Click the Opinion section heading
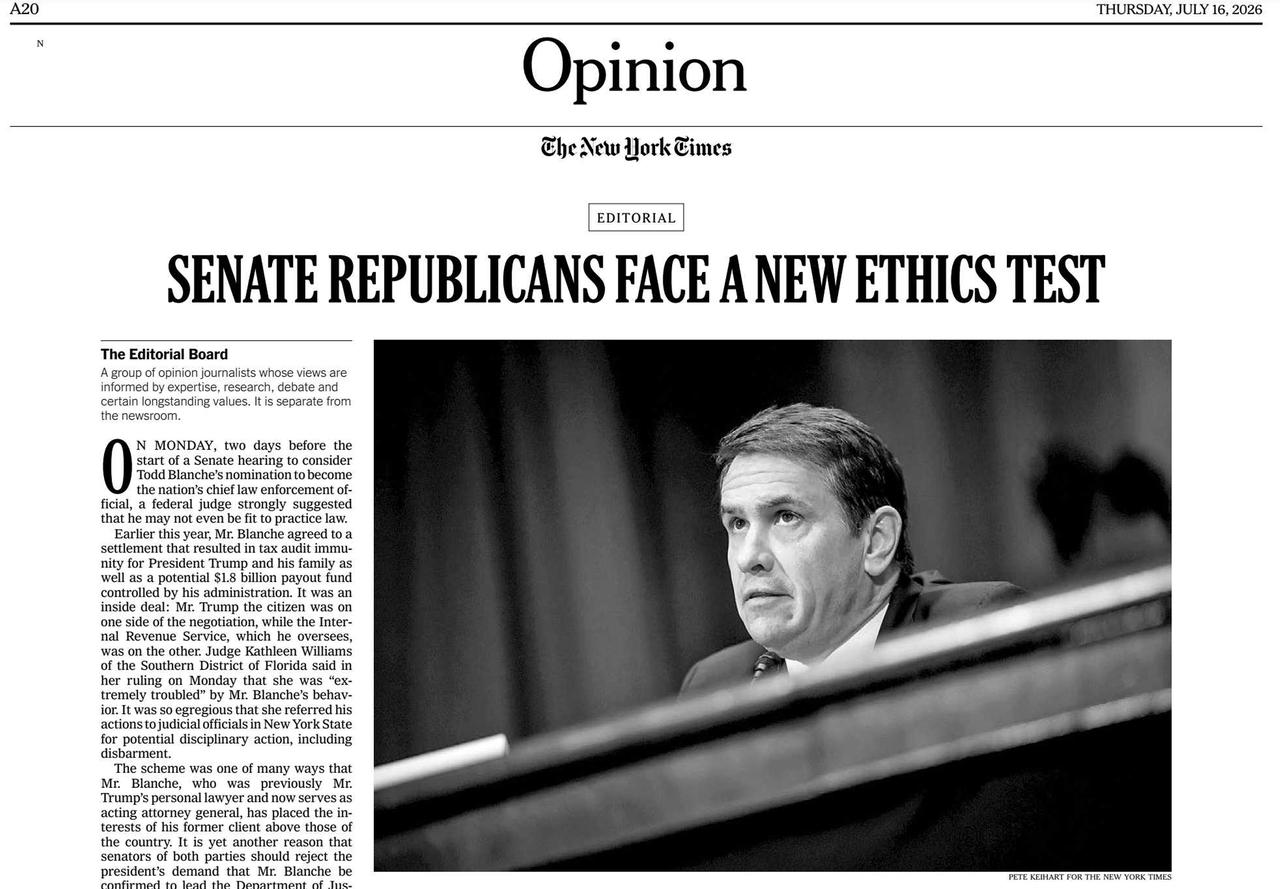The width and height of the screenshot is (1280, 889). click(x=634, y=69)
